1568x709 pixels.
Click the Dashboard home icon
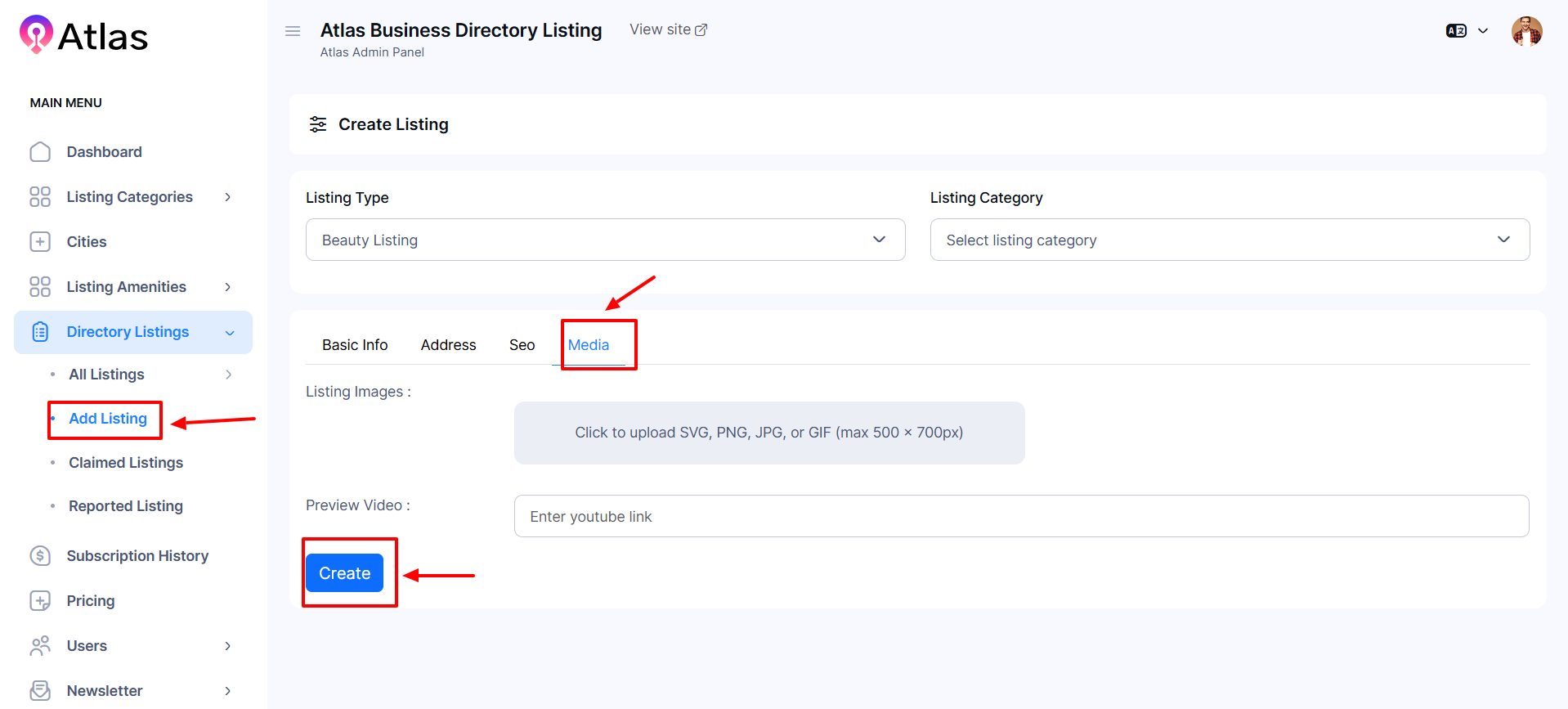(40, 152)
